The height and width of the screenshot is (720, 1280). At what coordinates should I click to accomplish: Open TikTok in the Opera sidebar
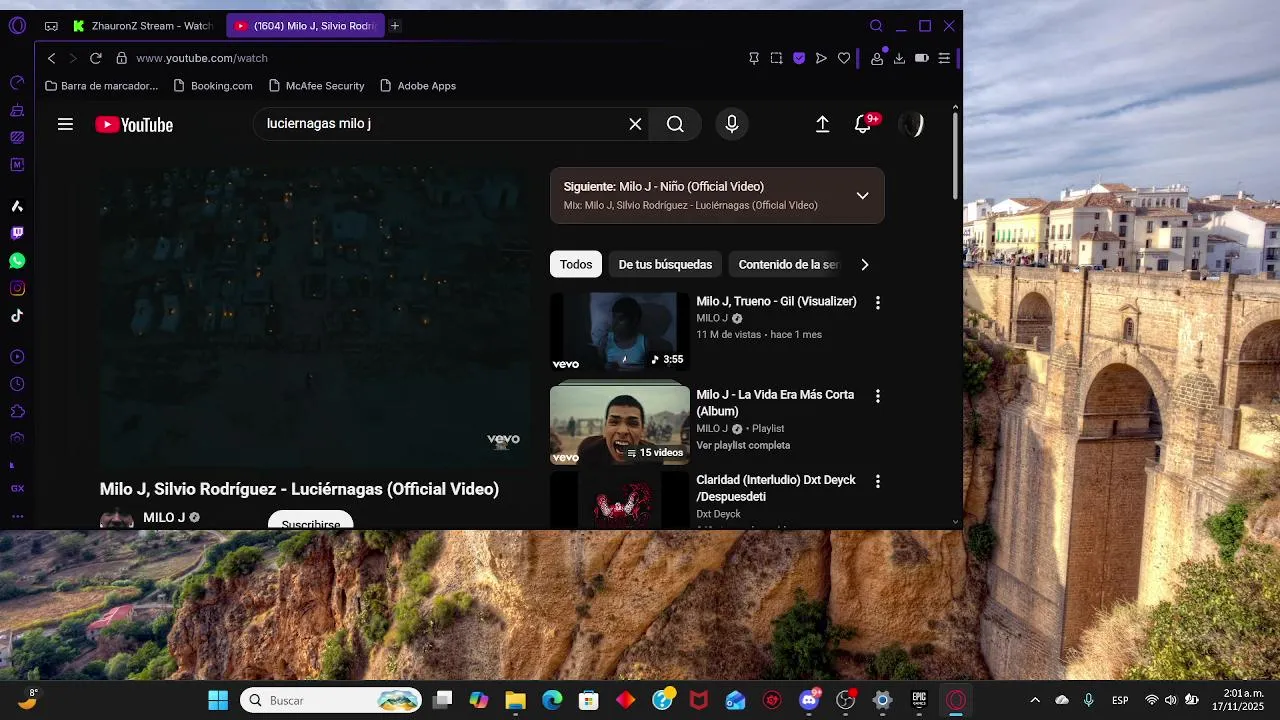tap(17, 316)
